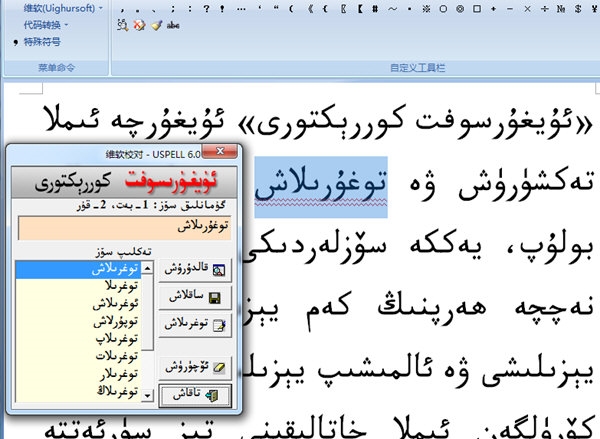Select suggestion توغرىلار in the list
Viewport: 600px width, 439px height.
78,374
